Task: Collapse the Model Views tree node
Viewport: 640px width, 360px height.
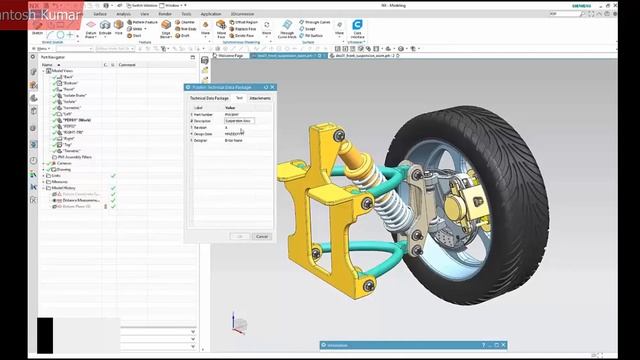Action: pos(44,71)
